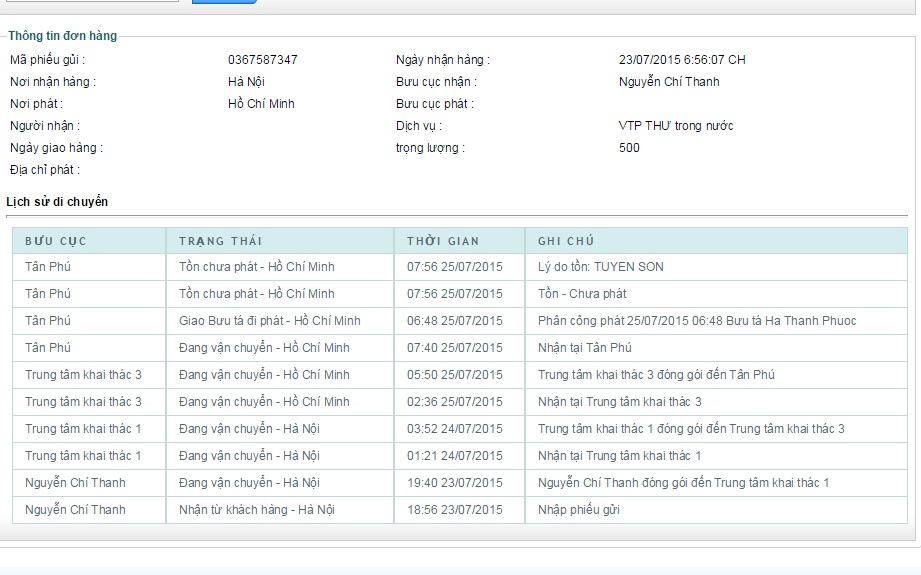
Task: Click the 'Lý do tồn: TUYEN SON' note
Action: coord(600,267)
